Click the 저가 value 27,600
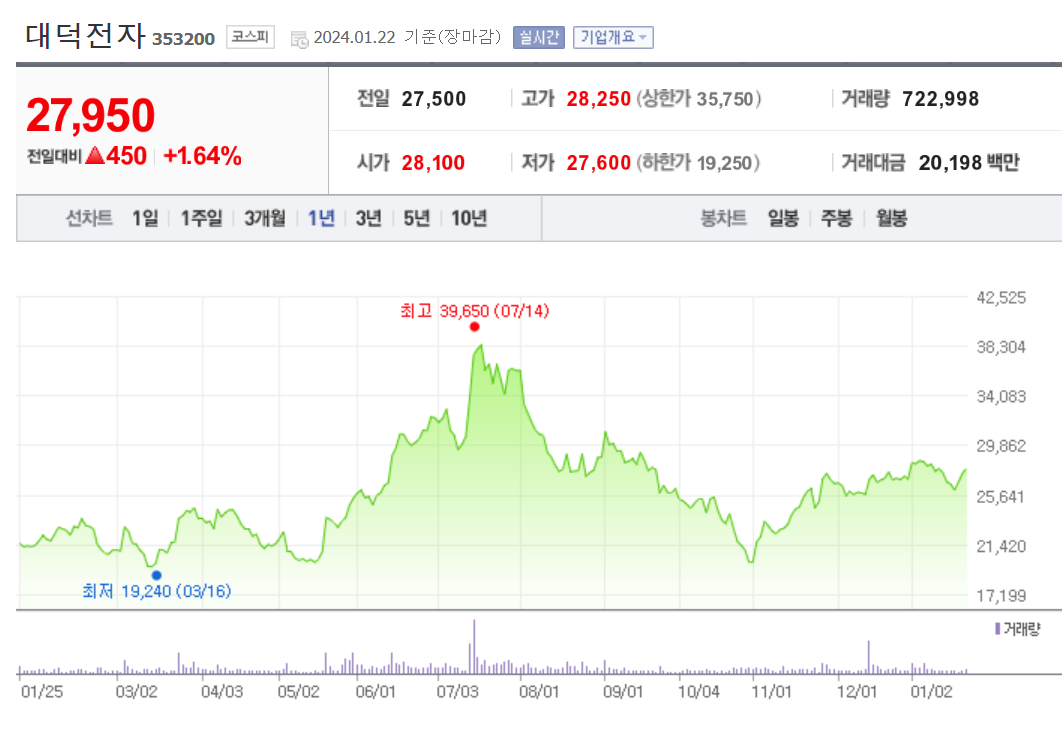 coord(599,163)
